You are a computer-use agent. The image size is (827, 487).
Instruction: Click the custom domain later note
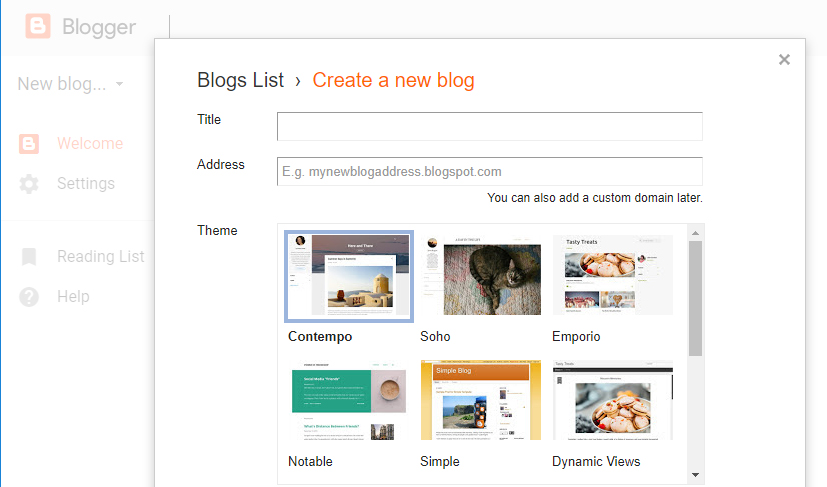pyautogui.click(x=595, y=198)
